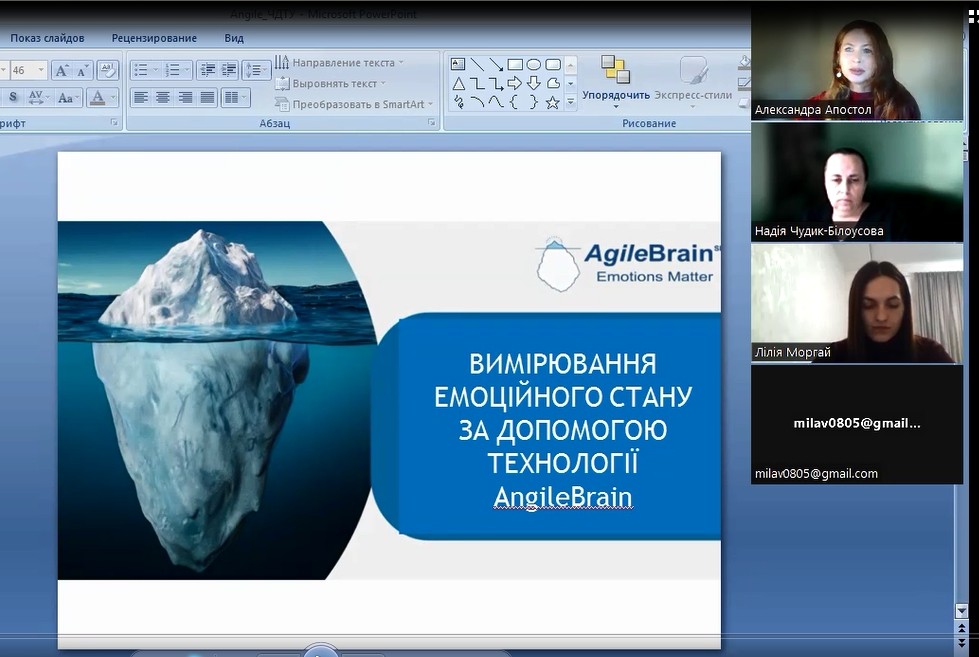Select the freeform shape
The width and height of the screenshot is (979, 657).
coord(553,83)
